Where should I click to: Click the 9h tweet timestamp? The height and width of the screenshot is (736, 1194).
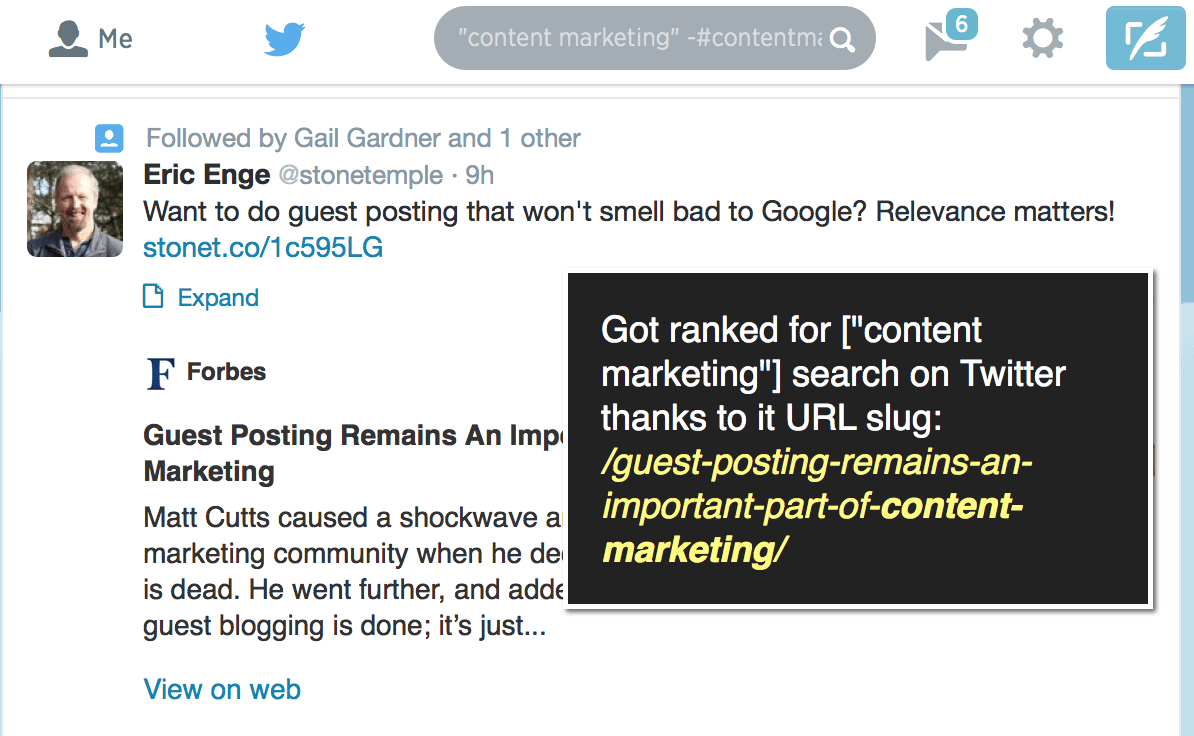coord(479,175)
